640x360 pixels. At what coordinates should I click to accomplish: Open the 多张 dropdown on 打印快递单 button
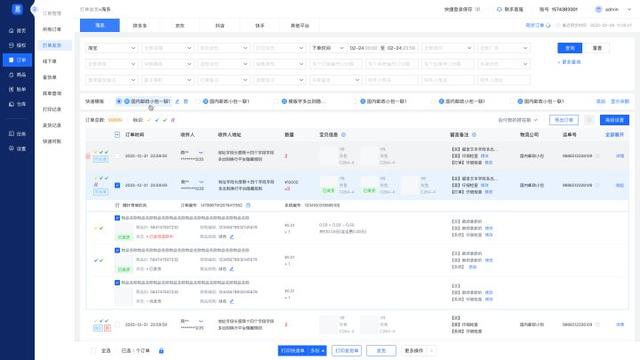point(318,351)
